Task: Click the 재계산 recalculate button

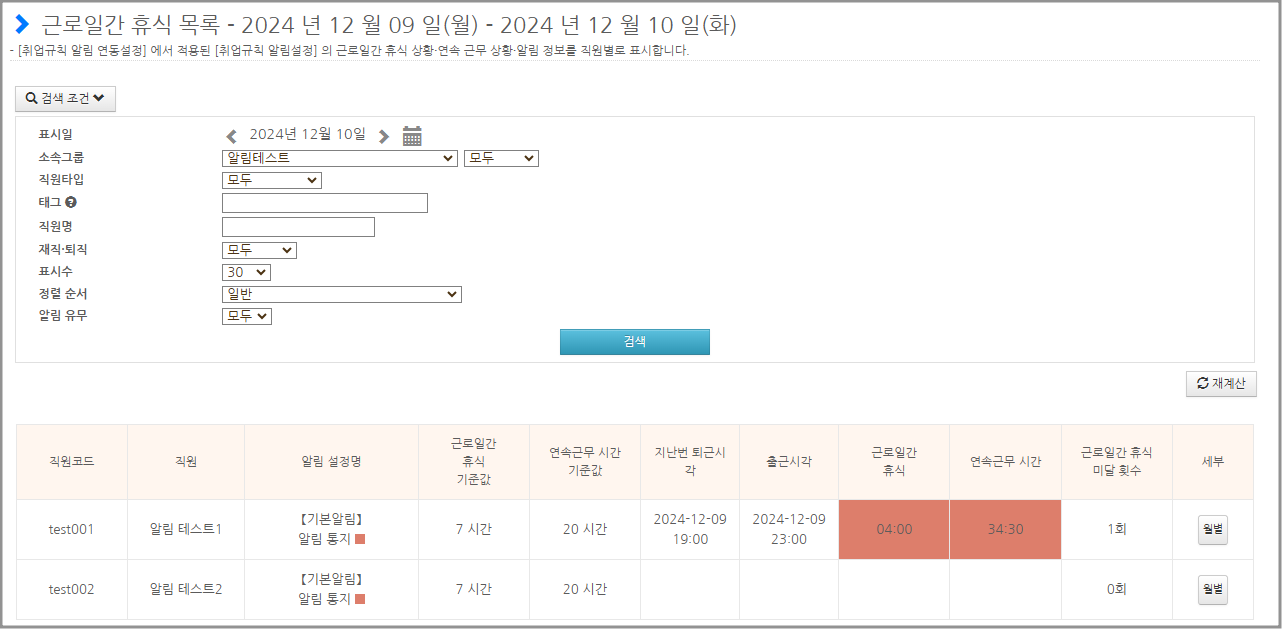Action: [1220, 384]
